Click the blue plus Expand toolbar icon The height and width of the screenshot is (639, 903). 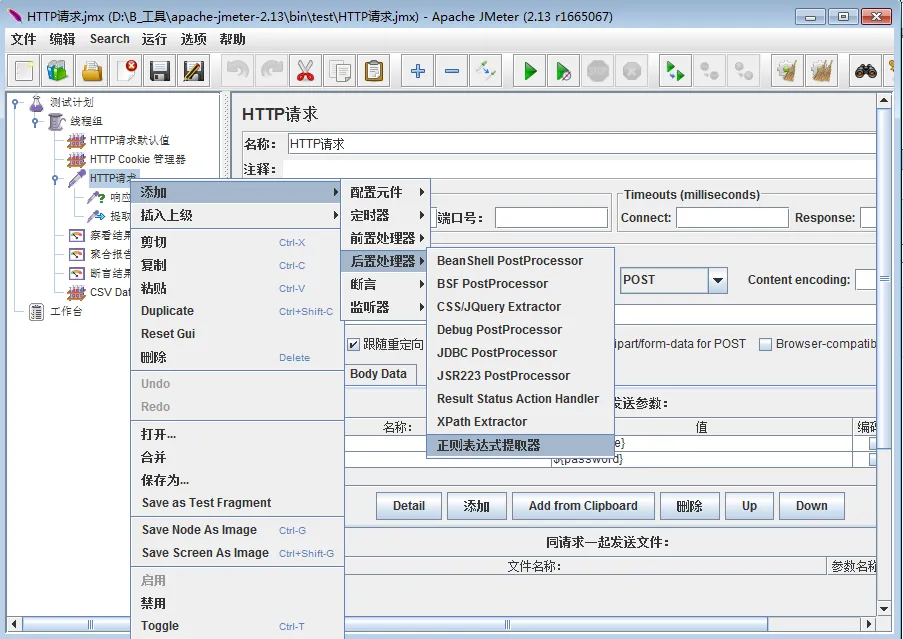pos(418,71)
